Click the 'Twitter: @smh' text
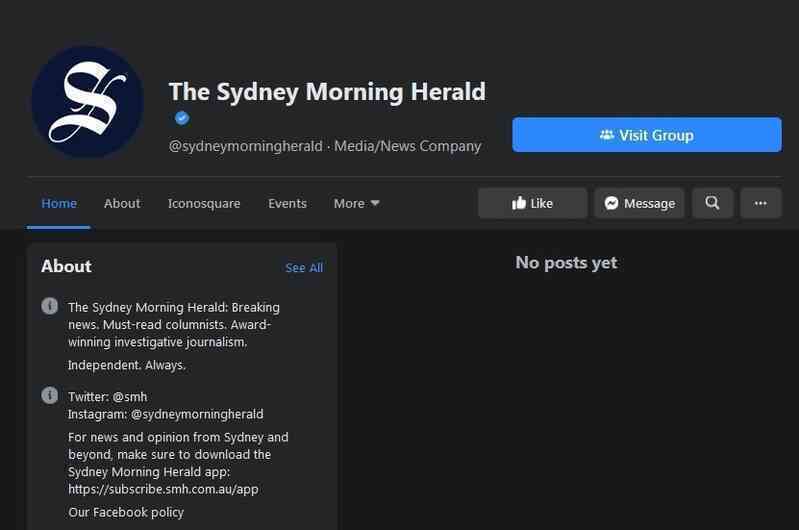 pyautogui.click(x=108, y=396)
